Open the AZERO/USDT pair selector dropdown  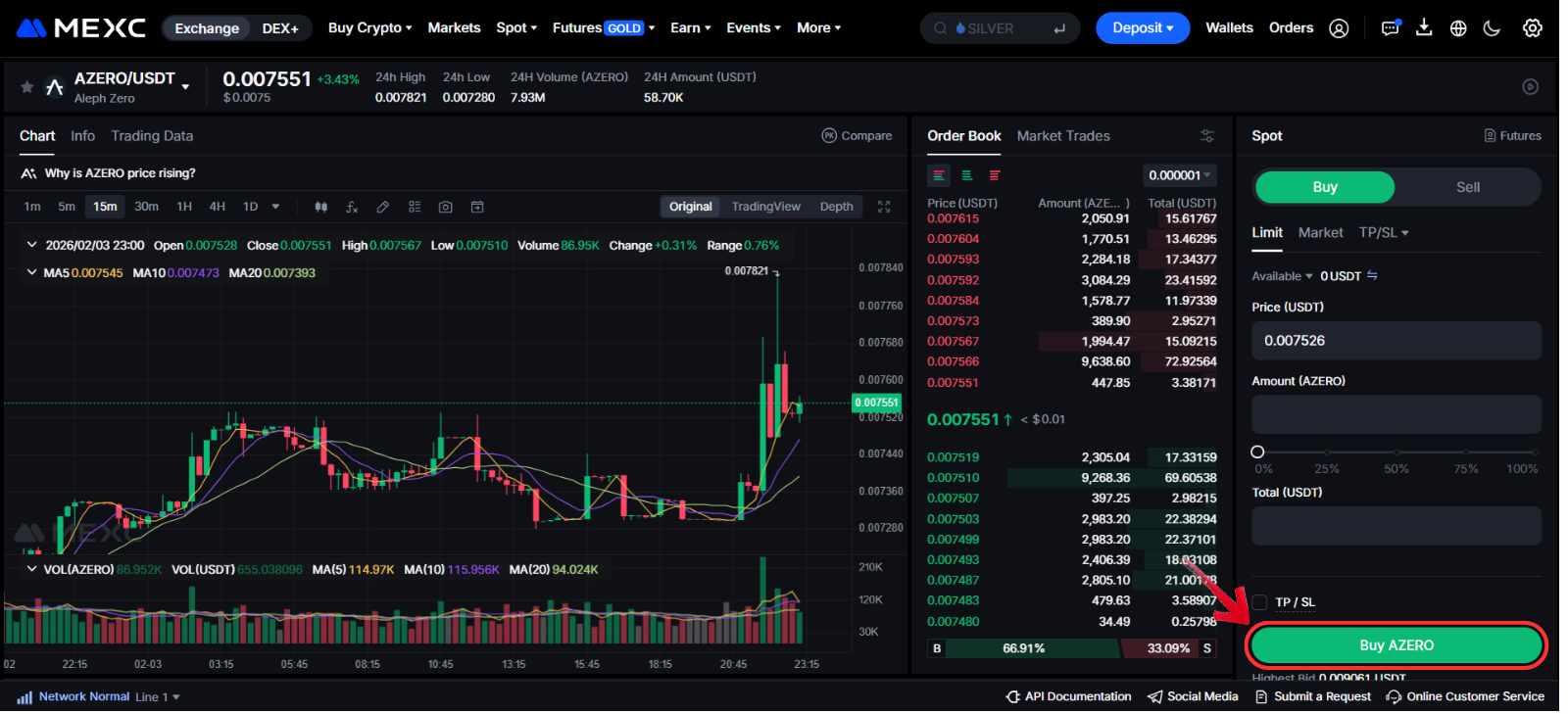[x=185, y=87]
